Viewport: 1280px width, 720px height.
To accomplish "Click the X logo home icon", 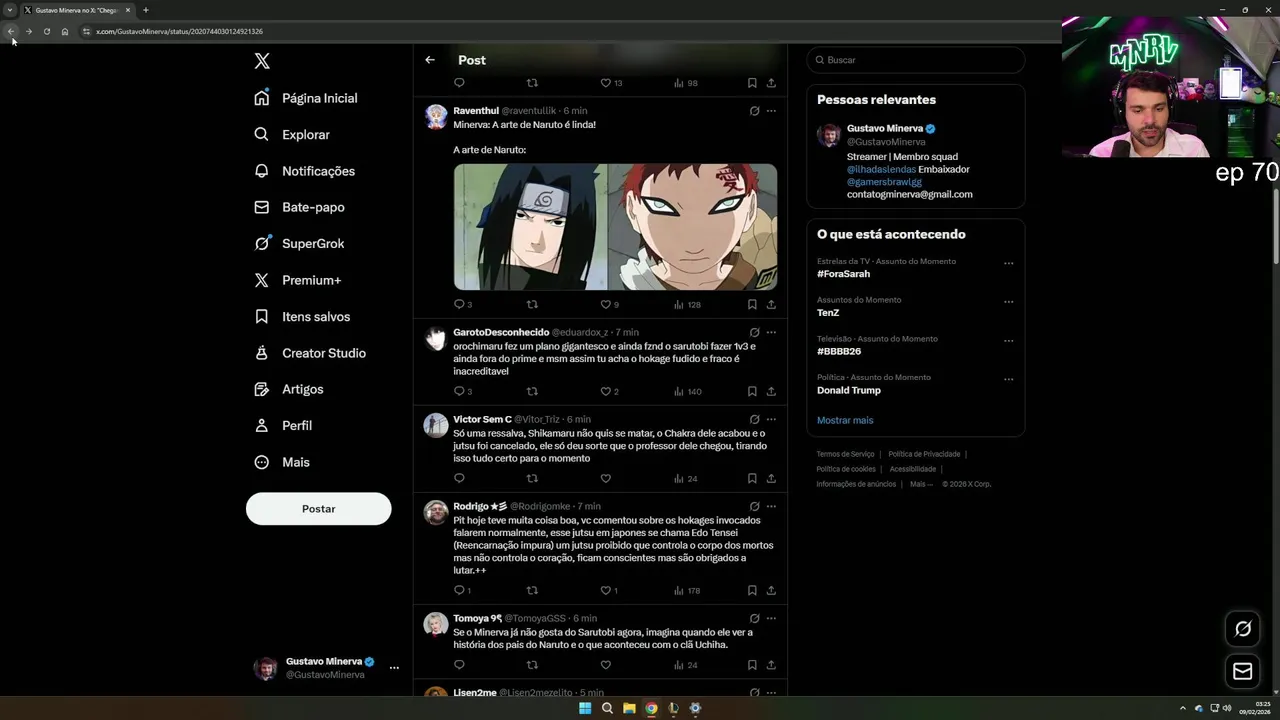I will (262, 61).
